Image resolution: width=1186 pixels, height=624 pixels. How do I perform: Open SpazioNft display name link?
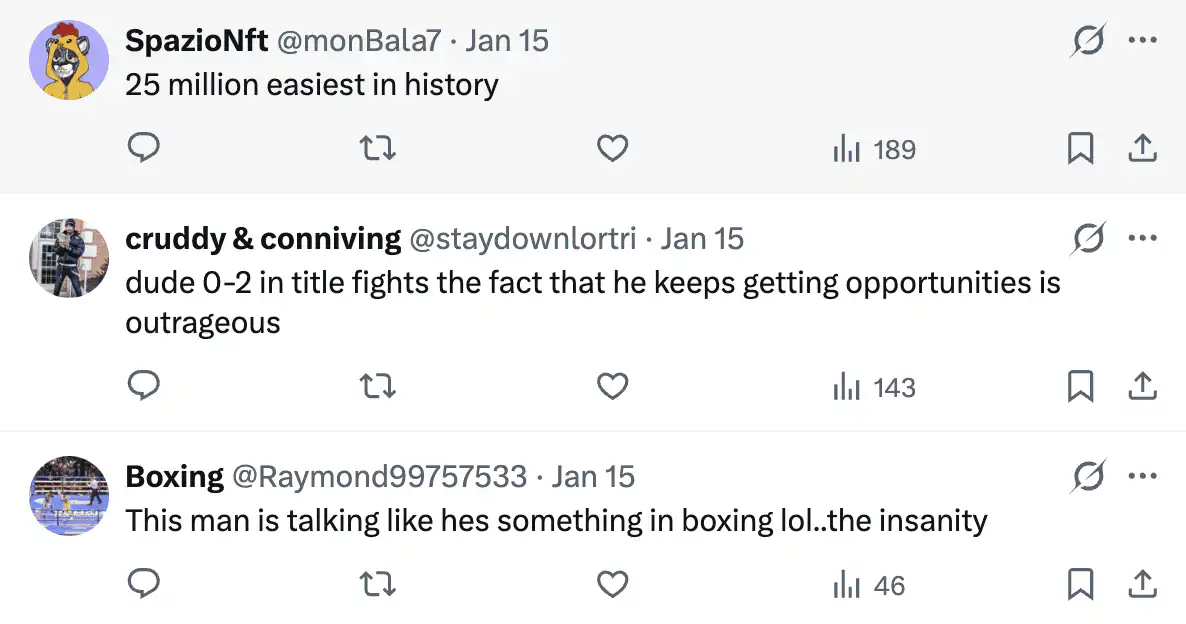point(194,40)
